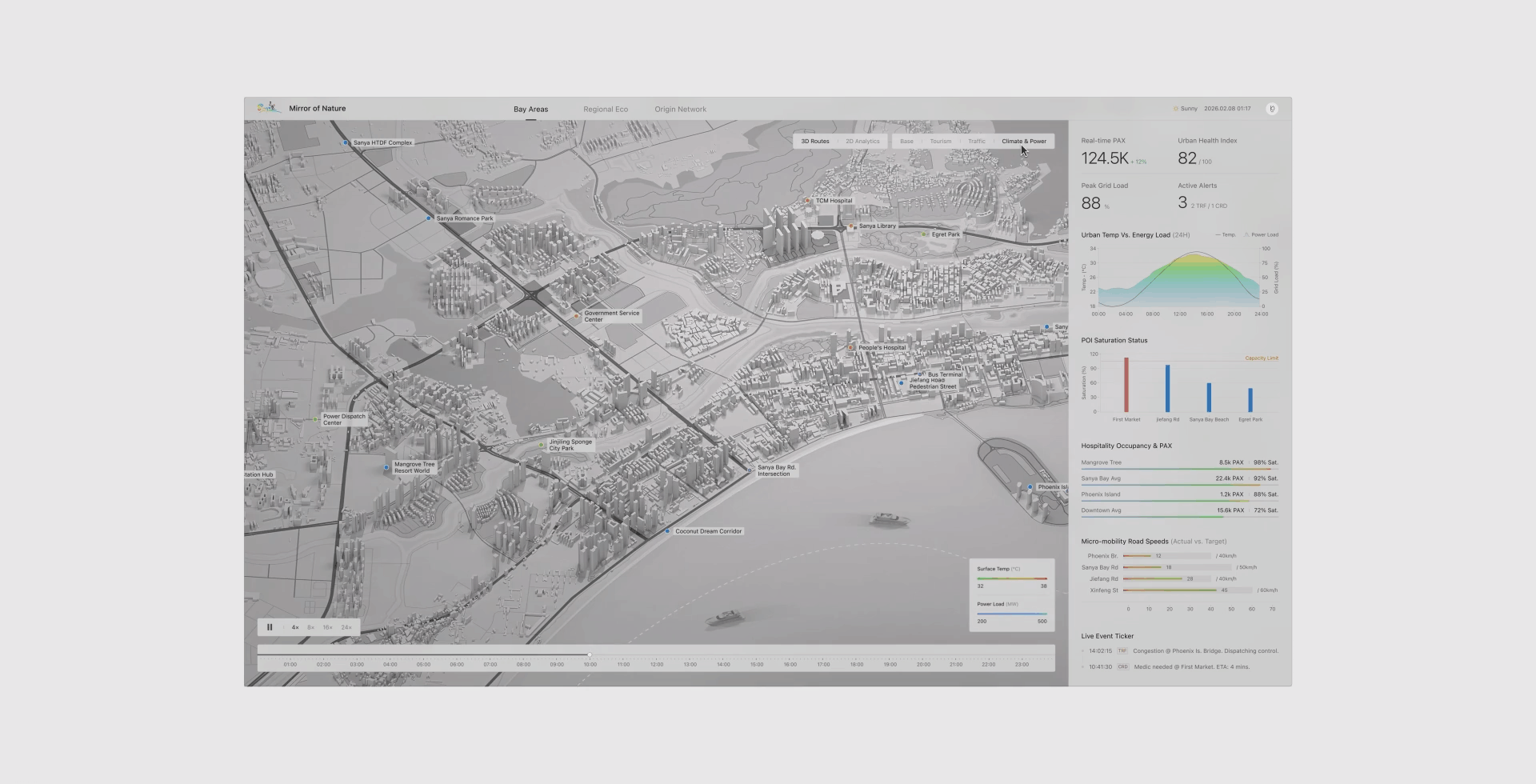Select the Coconut Dream Corridor map pin
This screenshot has width=1536, height=784.
point(667,531)
